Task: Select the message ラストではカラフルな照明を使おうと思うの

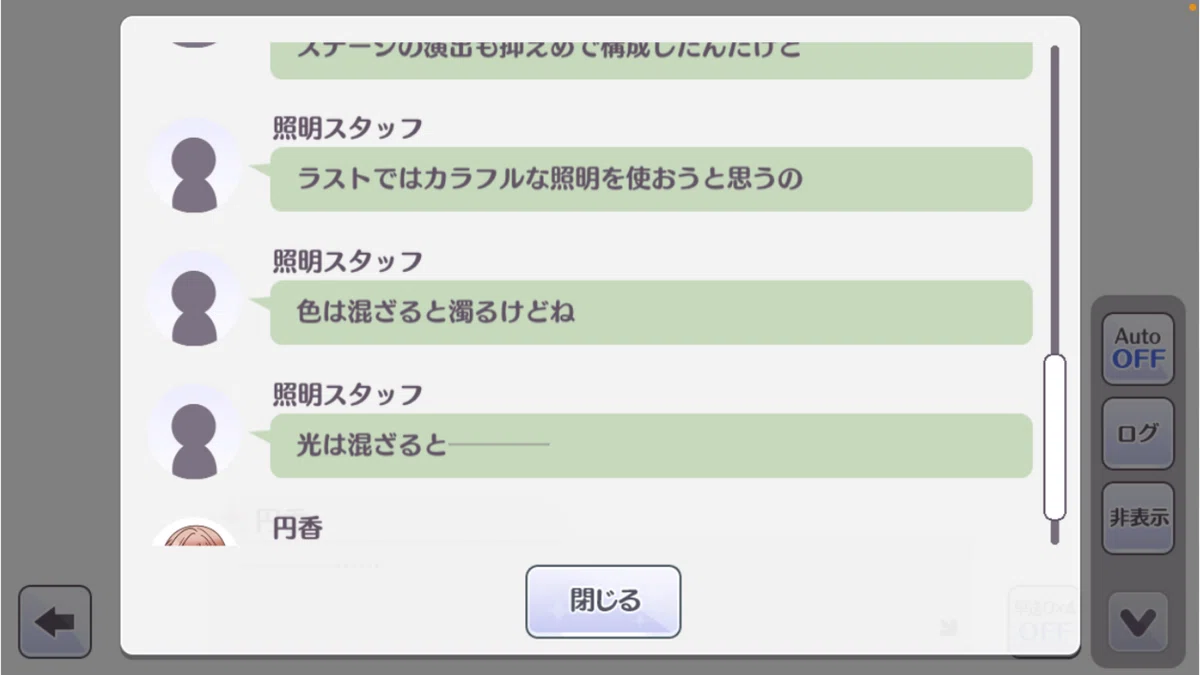Action: (651, 179)
